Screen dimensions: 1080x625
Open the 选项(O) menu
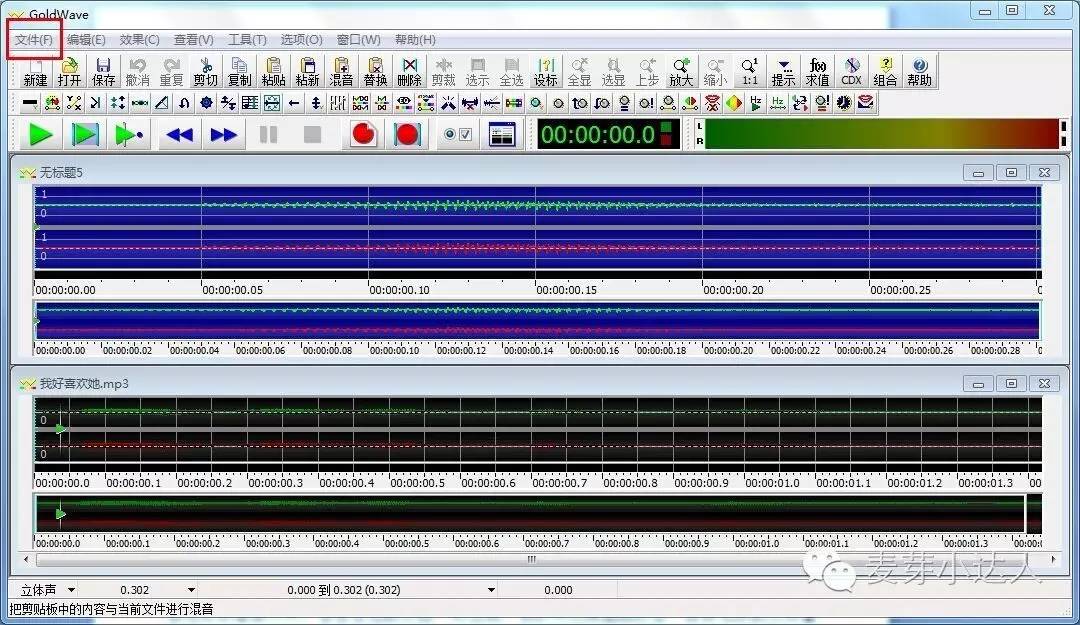[301, 40]
